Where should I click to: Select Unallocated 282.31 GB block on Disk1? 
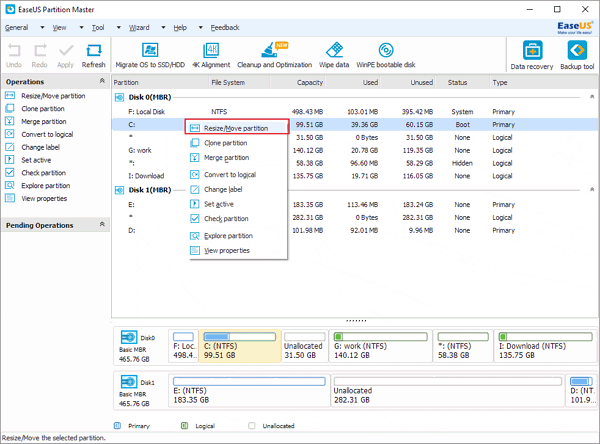pos(447,390)
